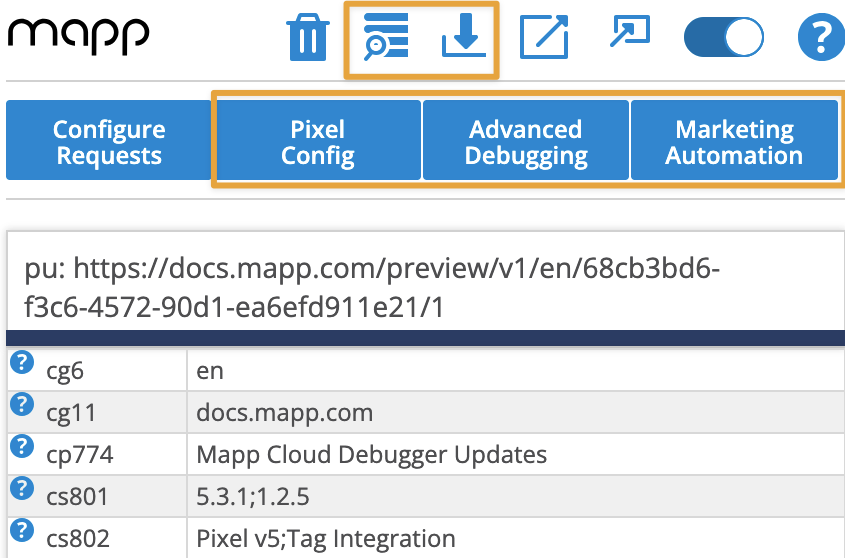Image resolution: width=845 pixels, height=558 pixels.
Task: Select the cs801 parameter name
Action: [x=78, y=497]
